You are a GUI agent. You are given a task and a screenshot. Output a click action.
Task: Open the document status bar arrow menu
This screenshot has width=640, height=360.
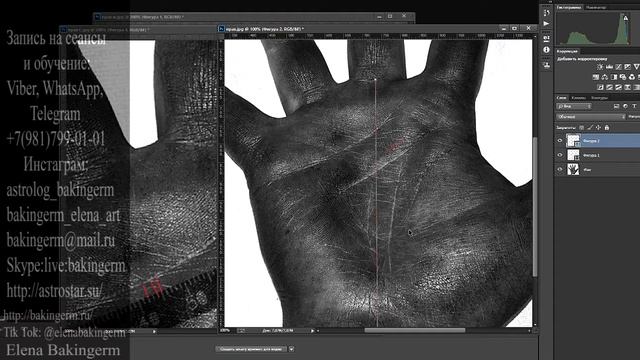[x=313, y=331]
